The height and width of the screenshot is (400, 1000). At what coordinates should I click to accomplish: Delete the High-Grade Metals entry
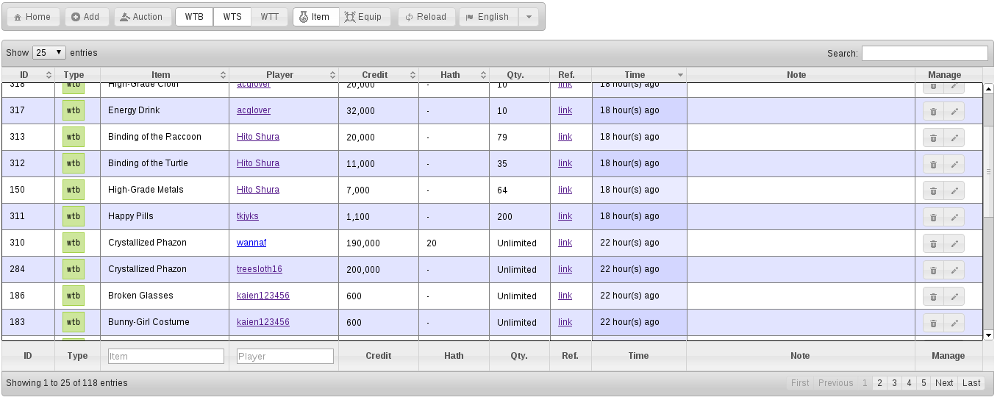[933, 191]
